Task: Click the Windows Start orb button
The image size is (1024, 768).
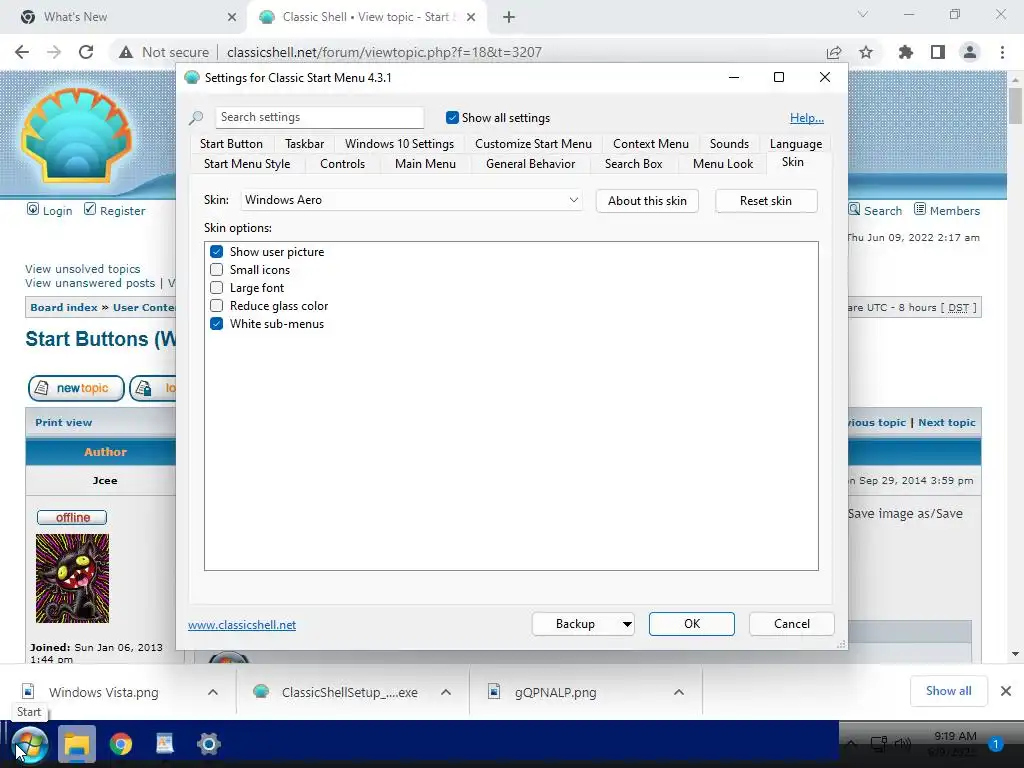Action: (x=30, y=744)
